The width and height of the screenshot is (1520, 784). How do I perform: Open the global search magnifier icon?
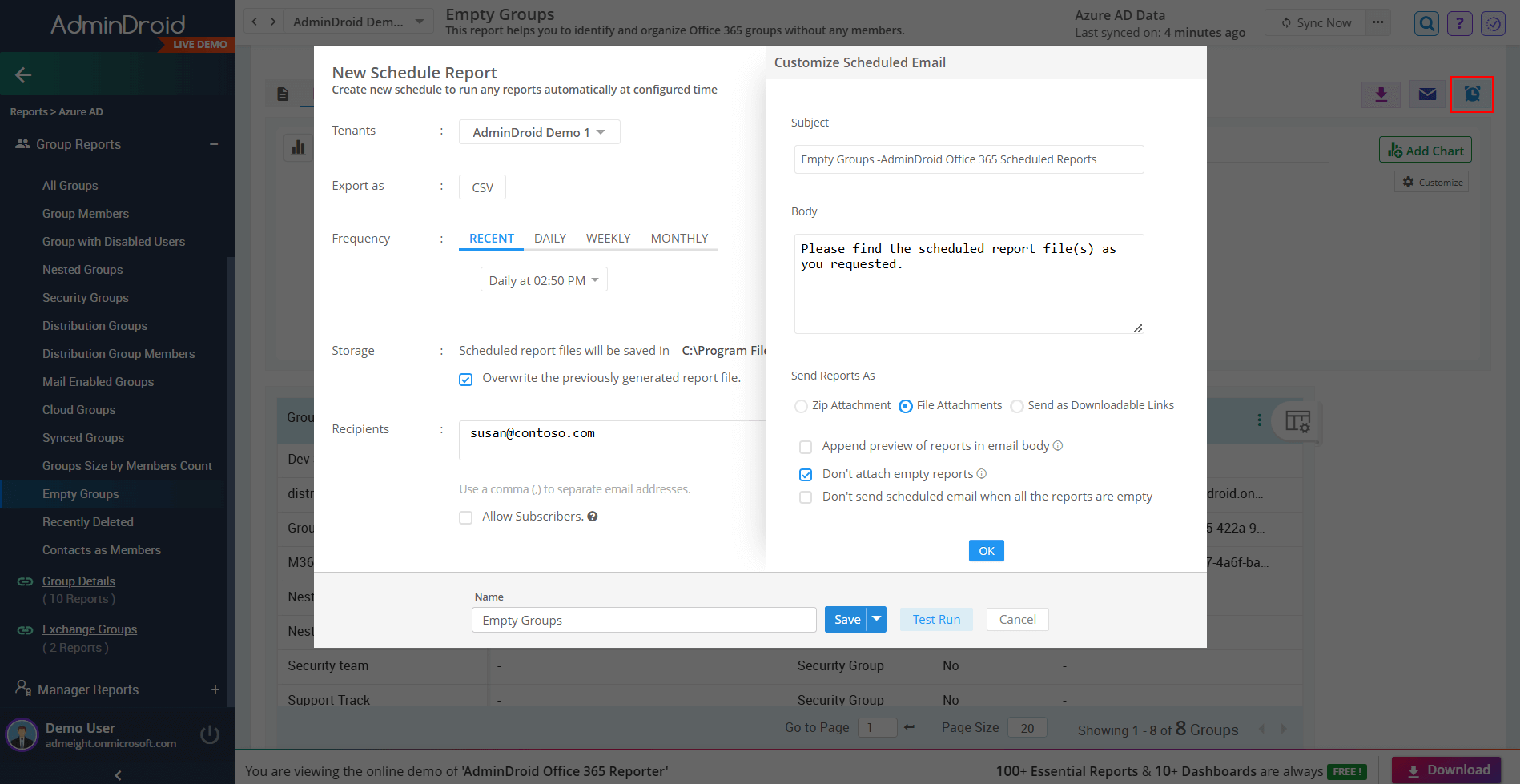[1426, 22]
